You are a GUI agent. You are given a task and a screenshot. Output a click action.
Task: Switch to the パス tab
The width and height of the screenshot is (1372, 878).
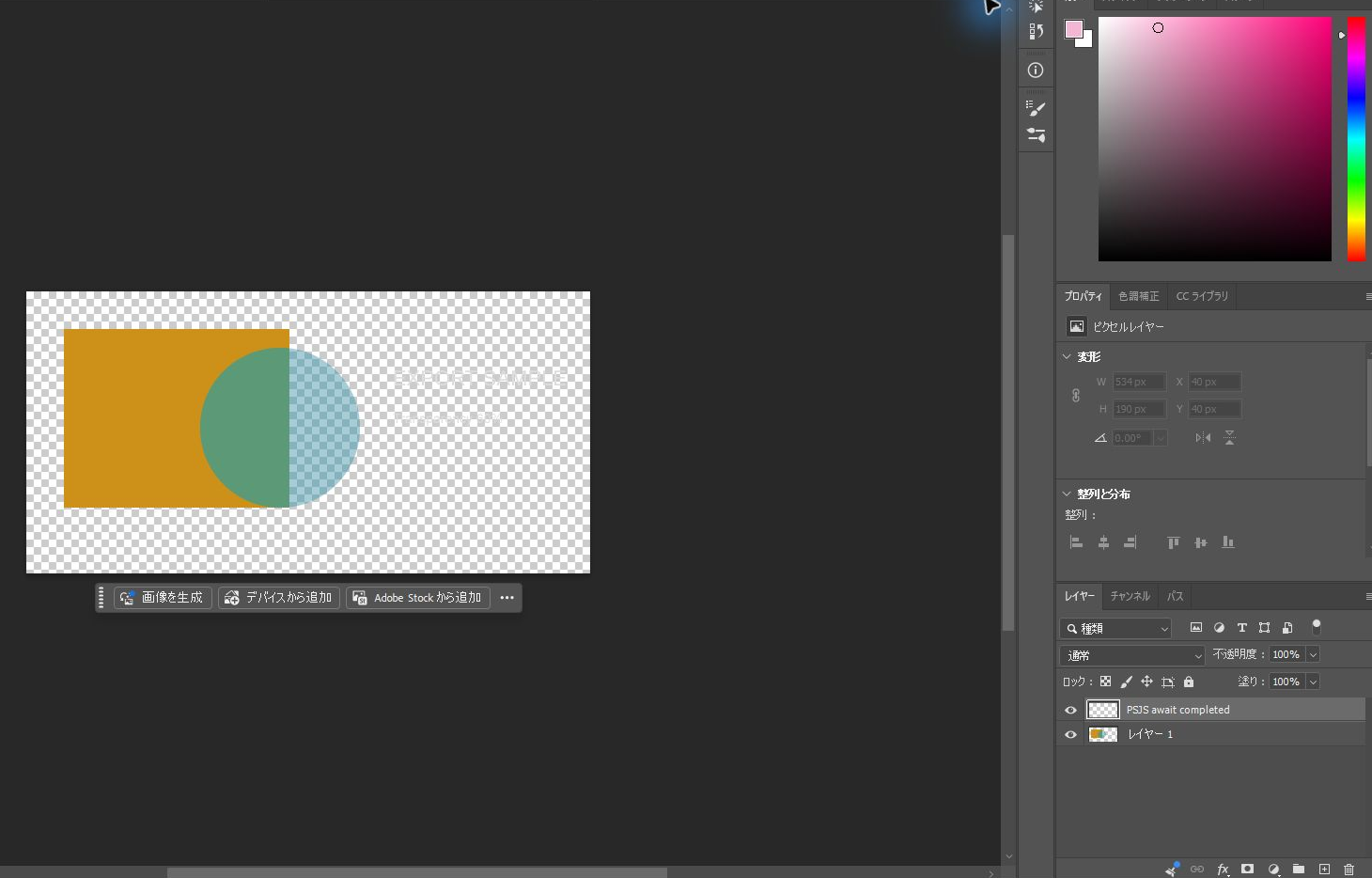pos(1175,596)
